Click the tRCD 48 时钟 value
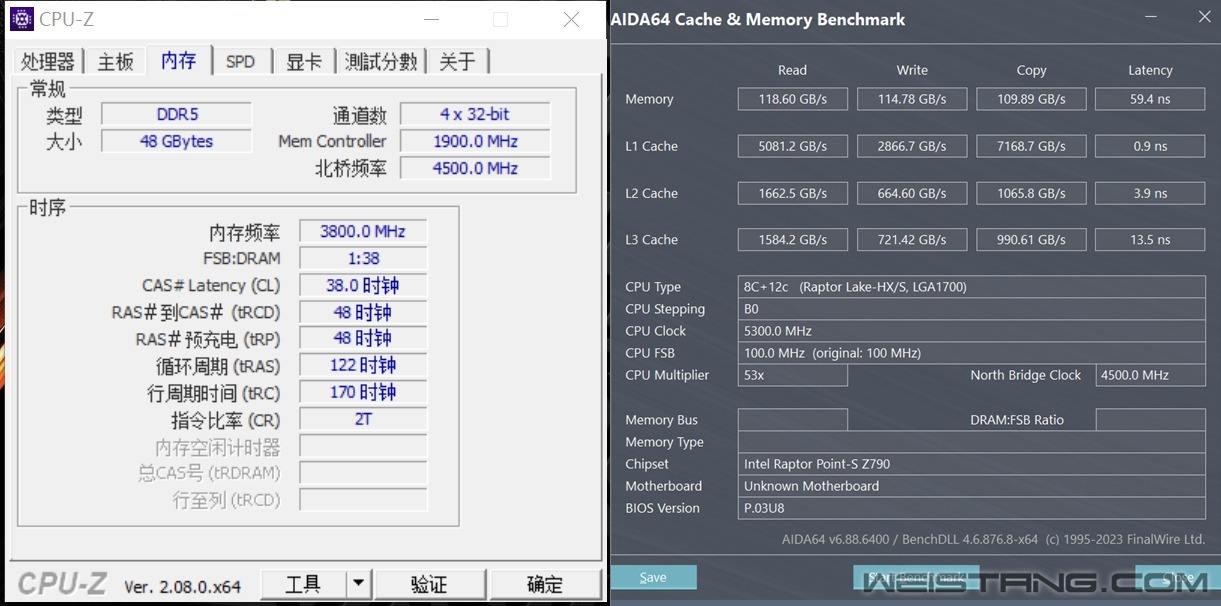This screenshot has height=606, width=1221. 363,312
